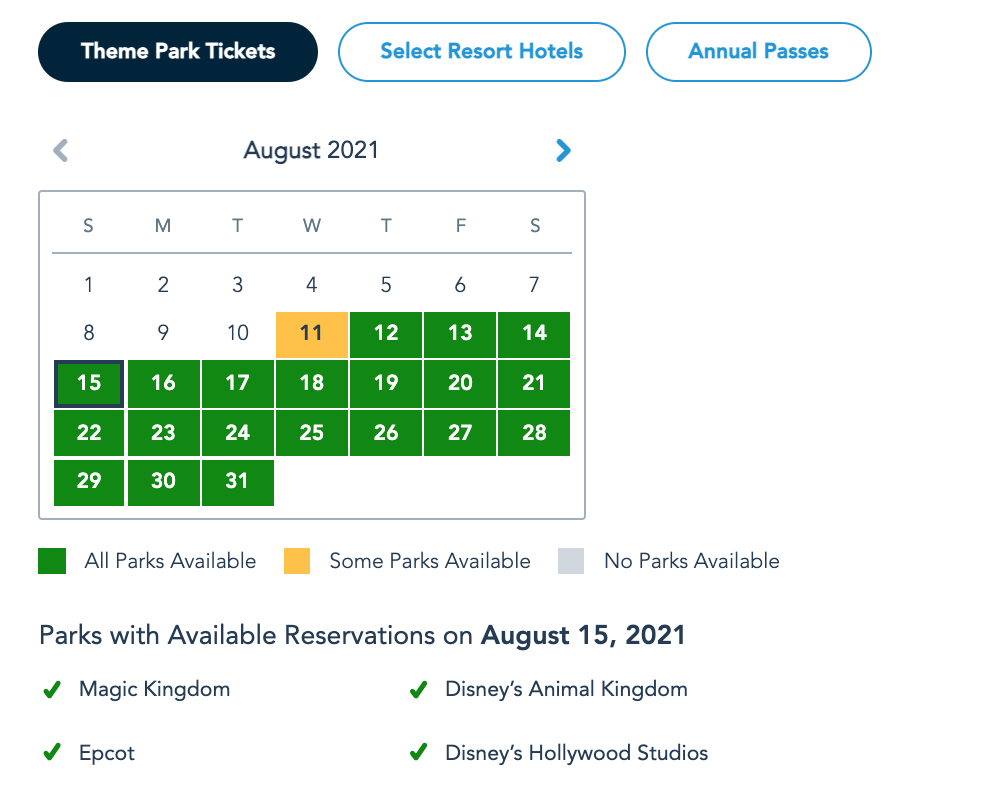992x800 pixels.
Task: Select August 15 on the calendar
Action: tap(89, 383)
